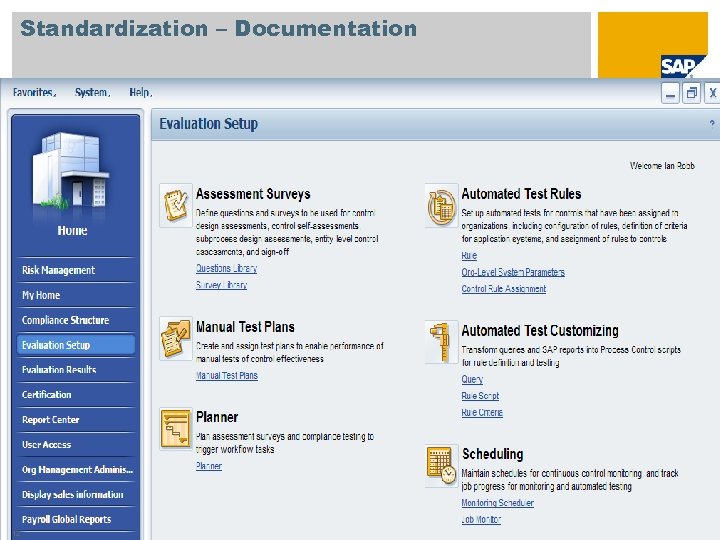The height and width of the screenshot is (540, 720).
Task: Open the Survey Library link
Action: coord(221,285)
